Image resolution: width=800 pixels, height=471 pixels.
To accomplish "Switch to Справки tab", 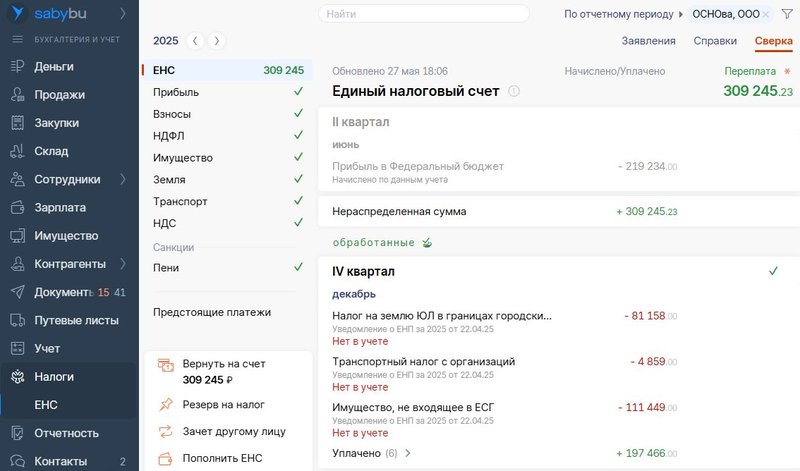I will pyautogui.click(x=714, y=41).
